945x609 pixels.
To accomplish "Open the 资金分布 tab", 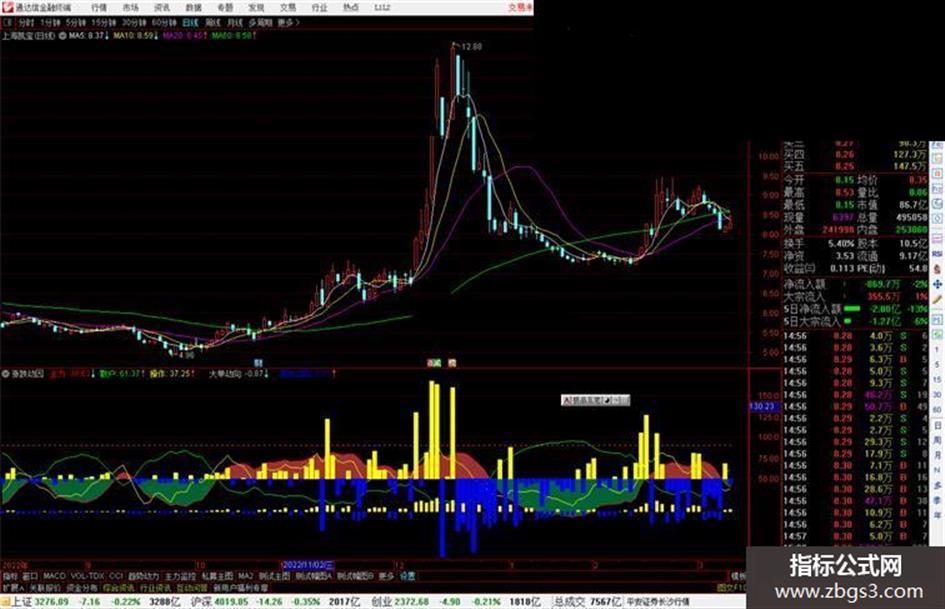I will 82,587.
